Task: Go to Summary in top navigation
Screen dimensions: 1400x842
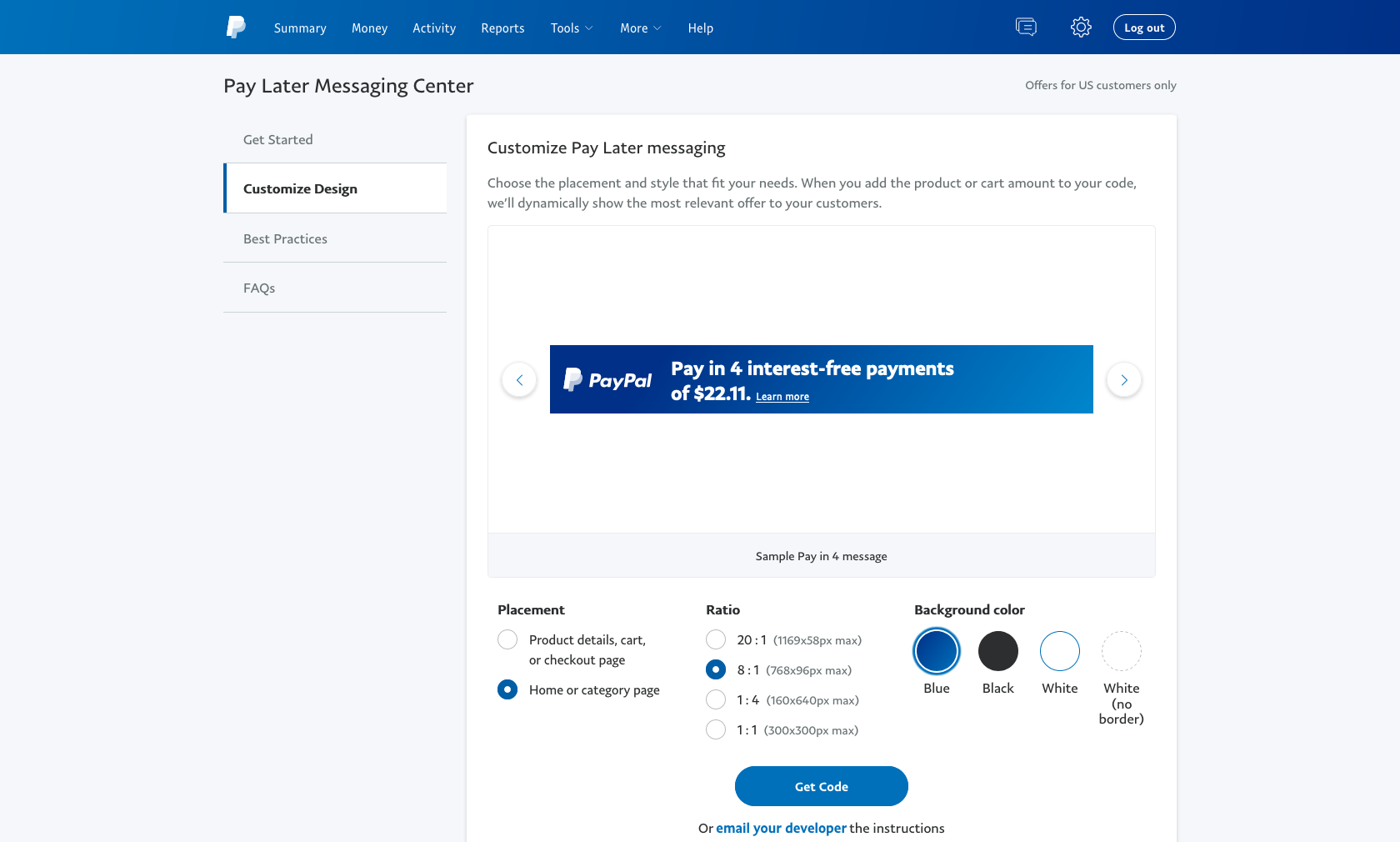Action: [300, 28]
